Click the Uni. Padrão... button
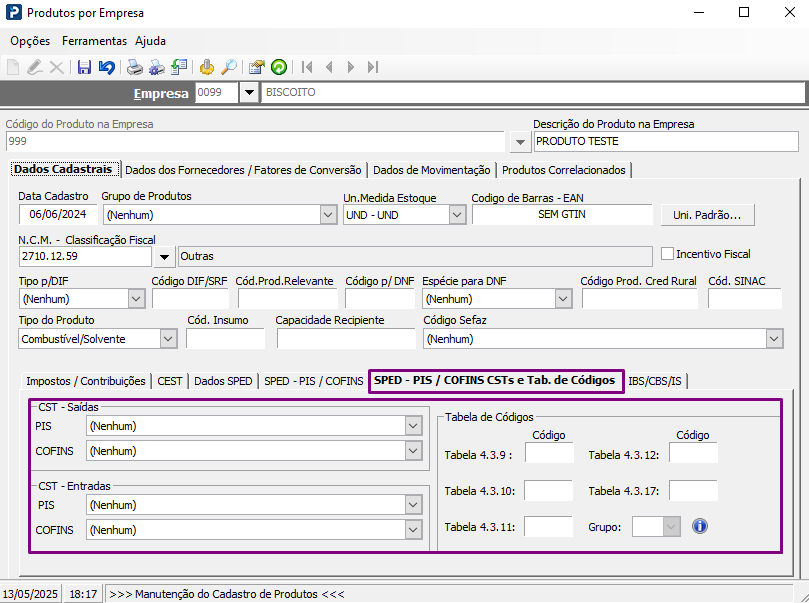The height and width of the screenshot is (603, 809). 707,215
